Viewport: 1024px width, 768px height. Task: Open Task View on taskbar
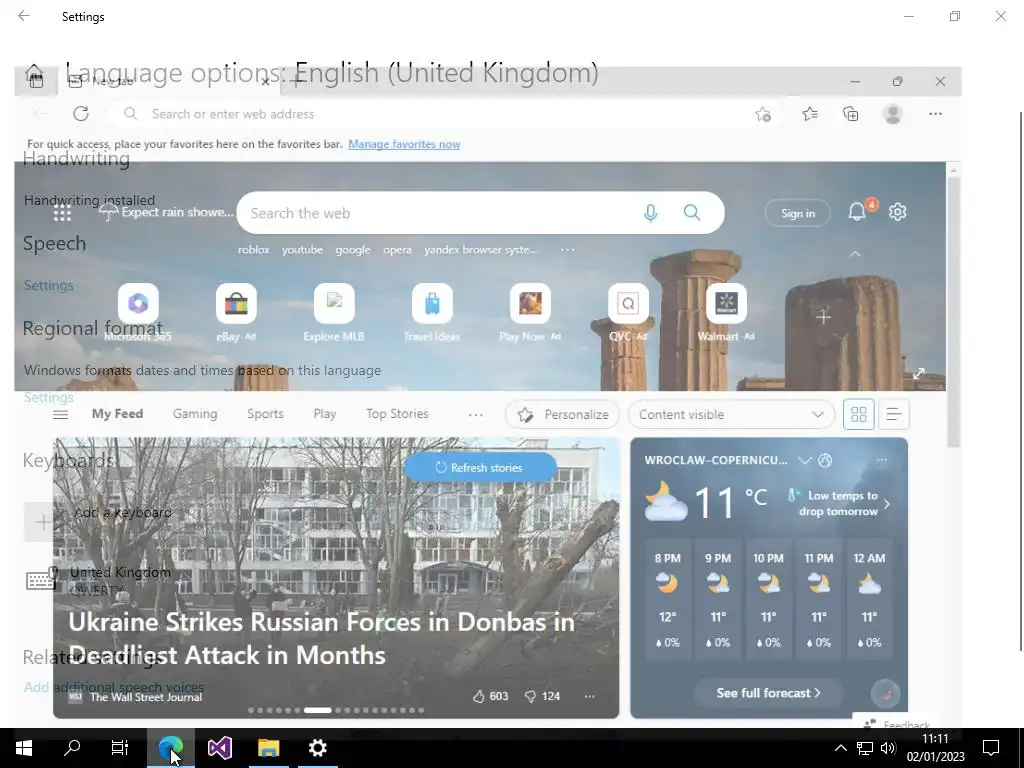click(120, 748)
